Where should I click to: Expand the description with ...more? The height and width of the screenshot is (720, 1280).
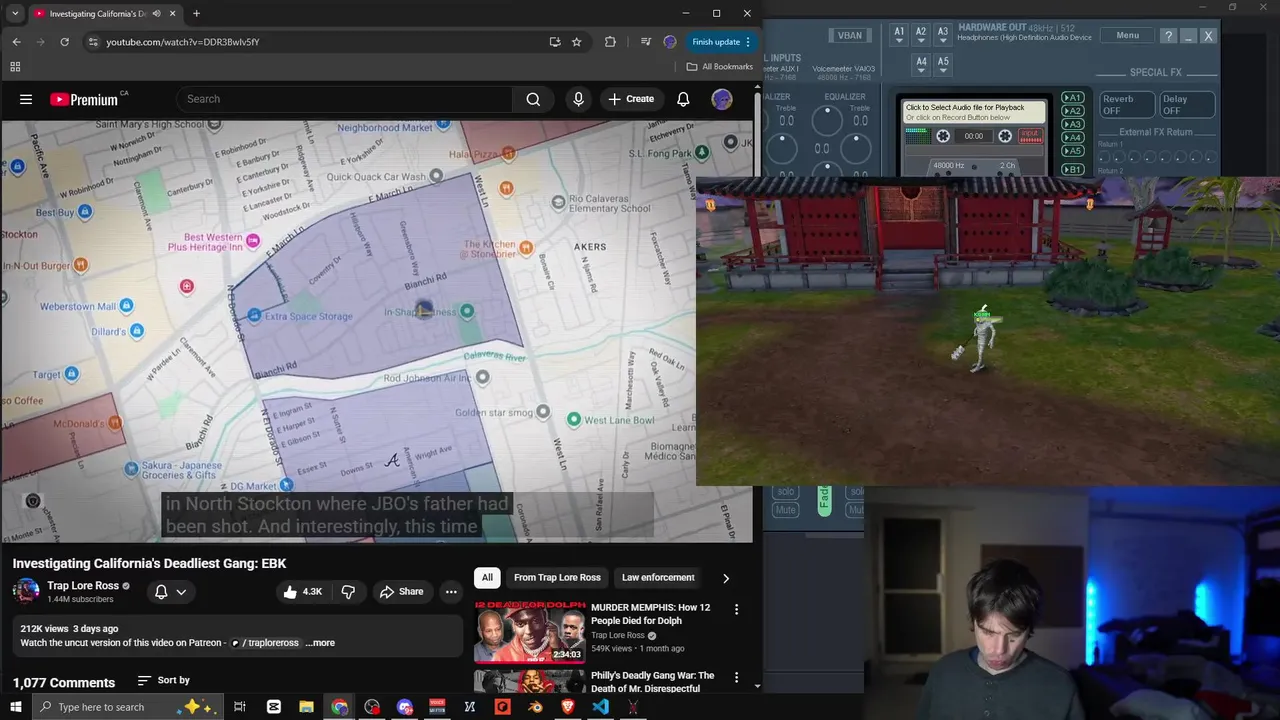320,643
